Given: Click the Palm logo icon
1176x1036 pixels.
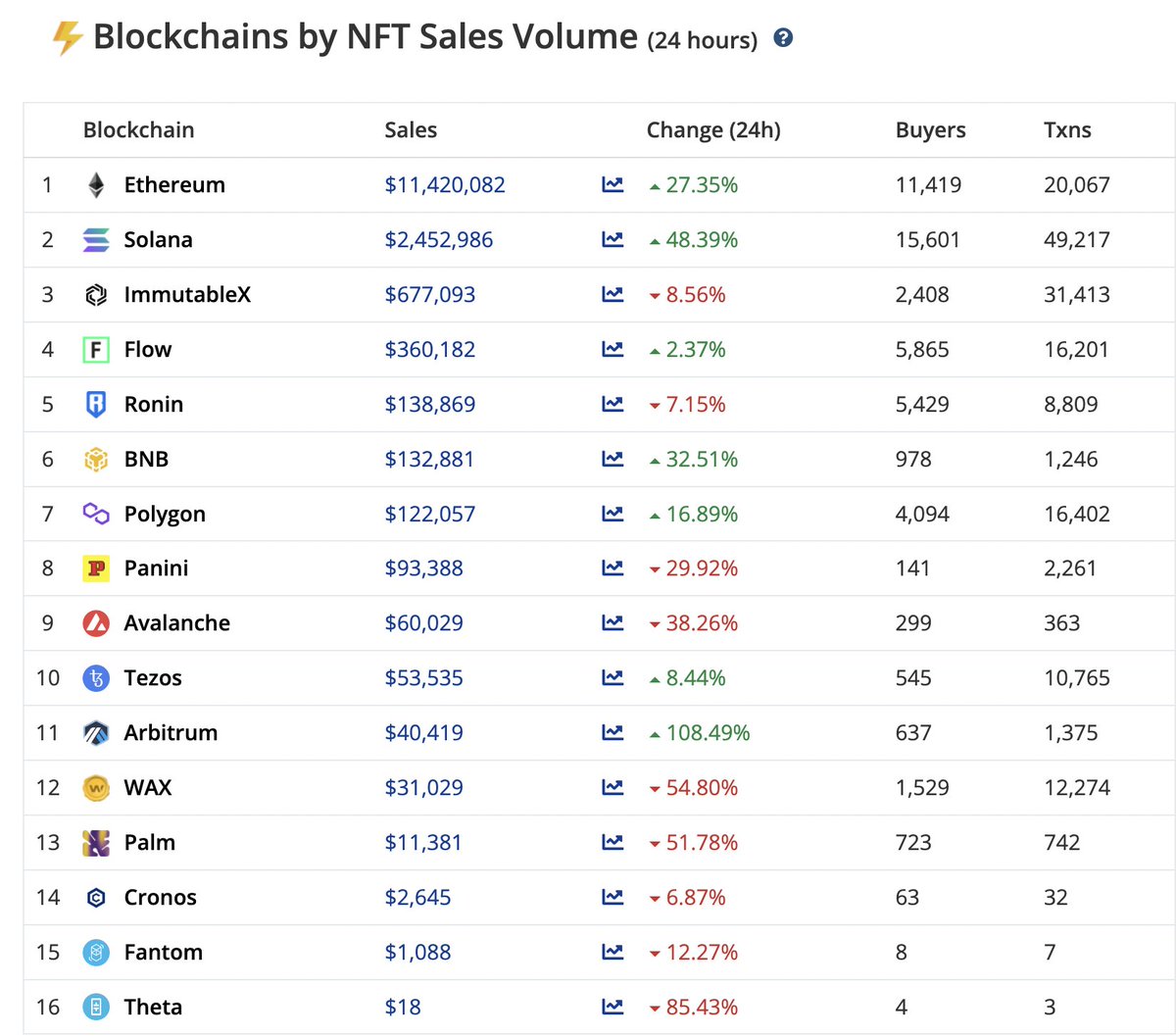Looking at the screenshot, I should [x=96, y=843].
